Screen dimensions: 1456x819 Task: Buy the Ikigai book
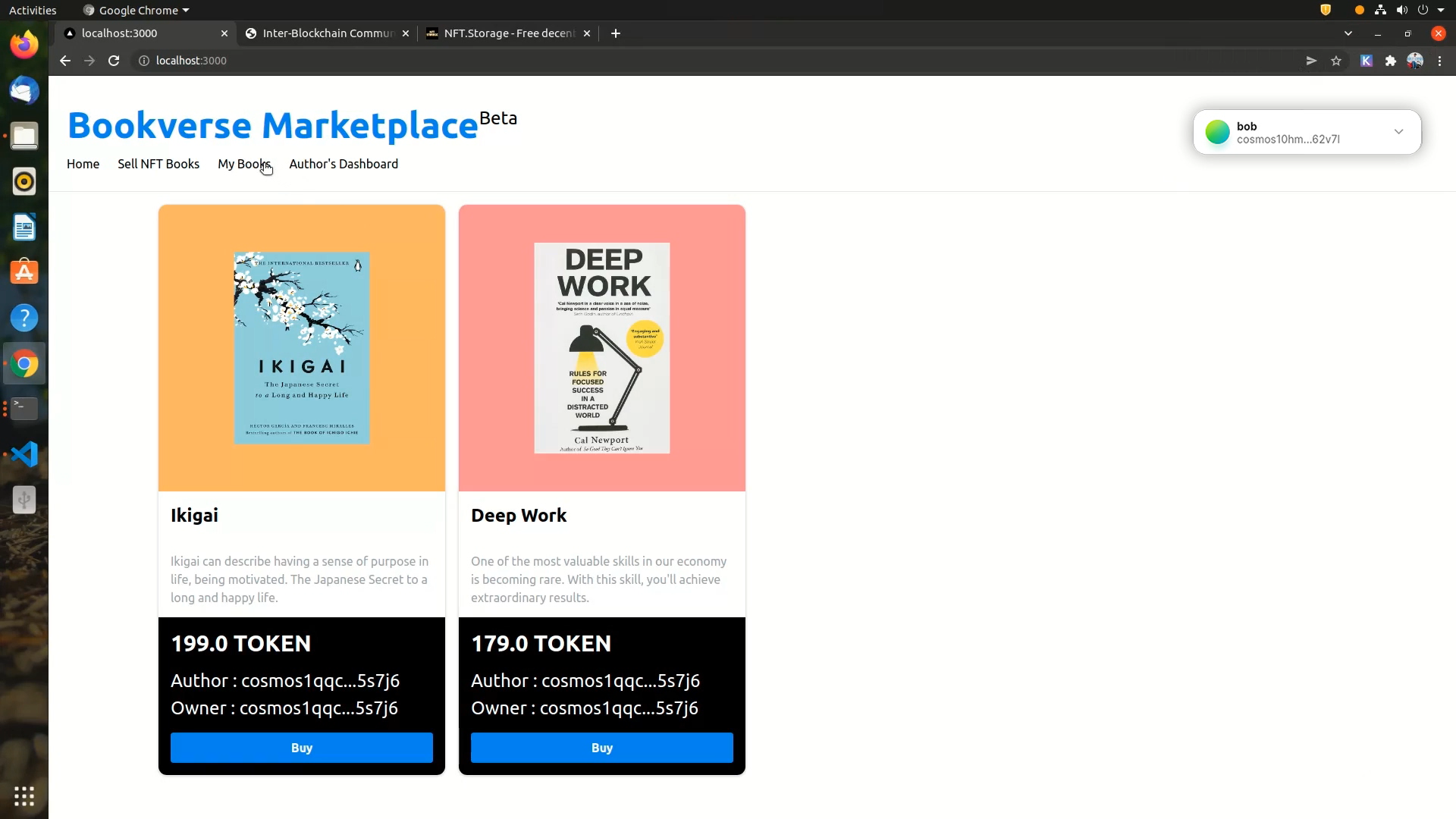[301, 748]
